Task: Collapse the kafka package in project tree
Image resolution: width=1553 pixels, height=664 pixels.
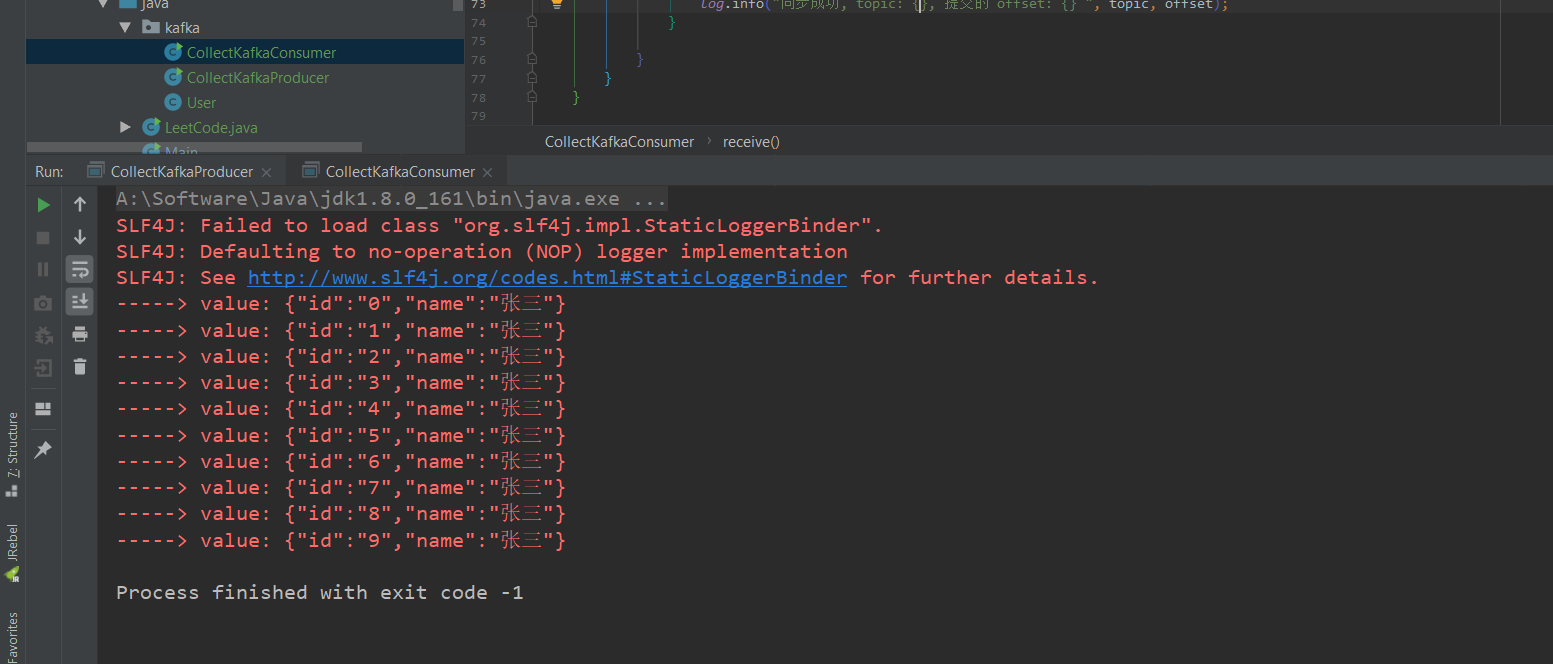Action: pyautogui.click(x=124, y=27)
